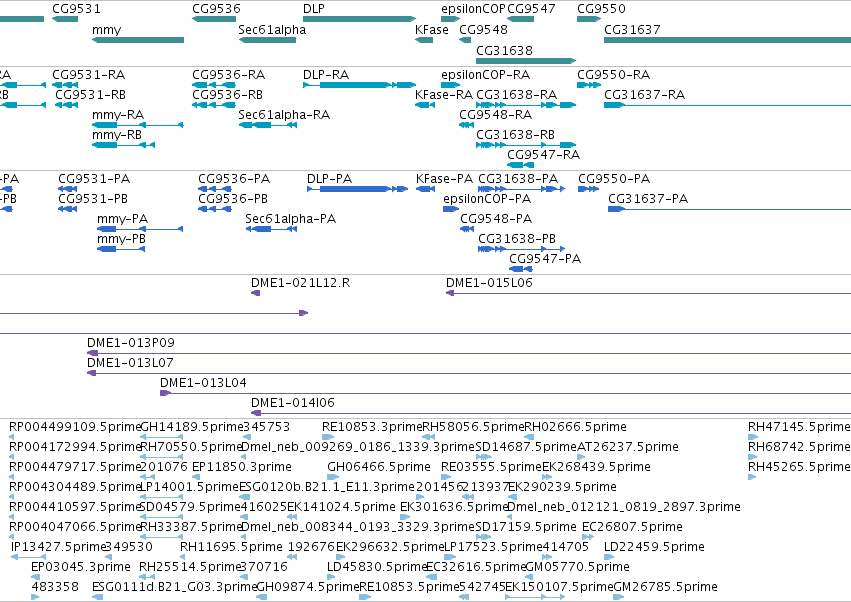
Task: Open the epsilonCOP gene label
Action: 473,9
